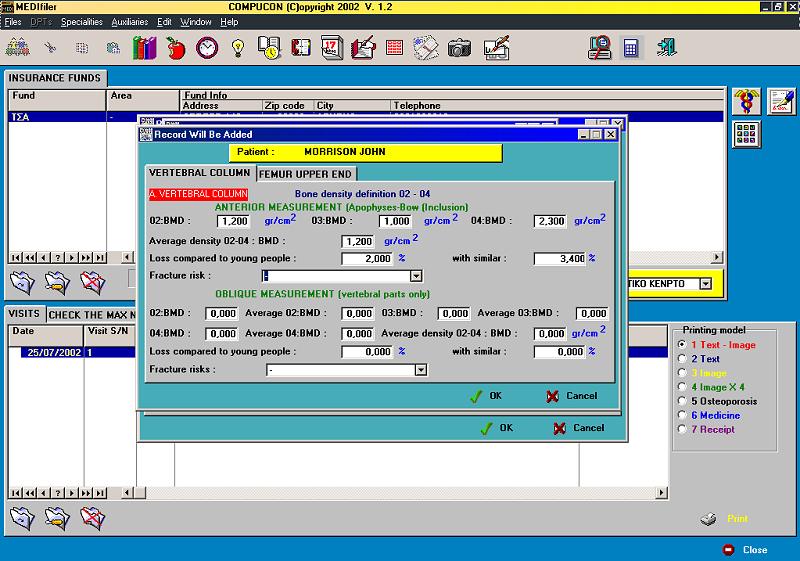This screenshot has height=561, width=800.
Task: Click the light bulb toolbar icon
Action: (x=238, y=48)
